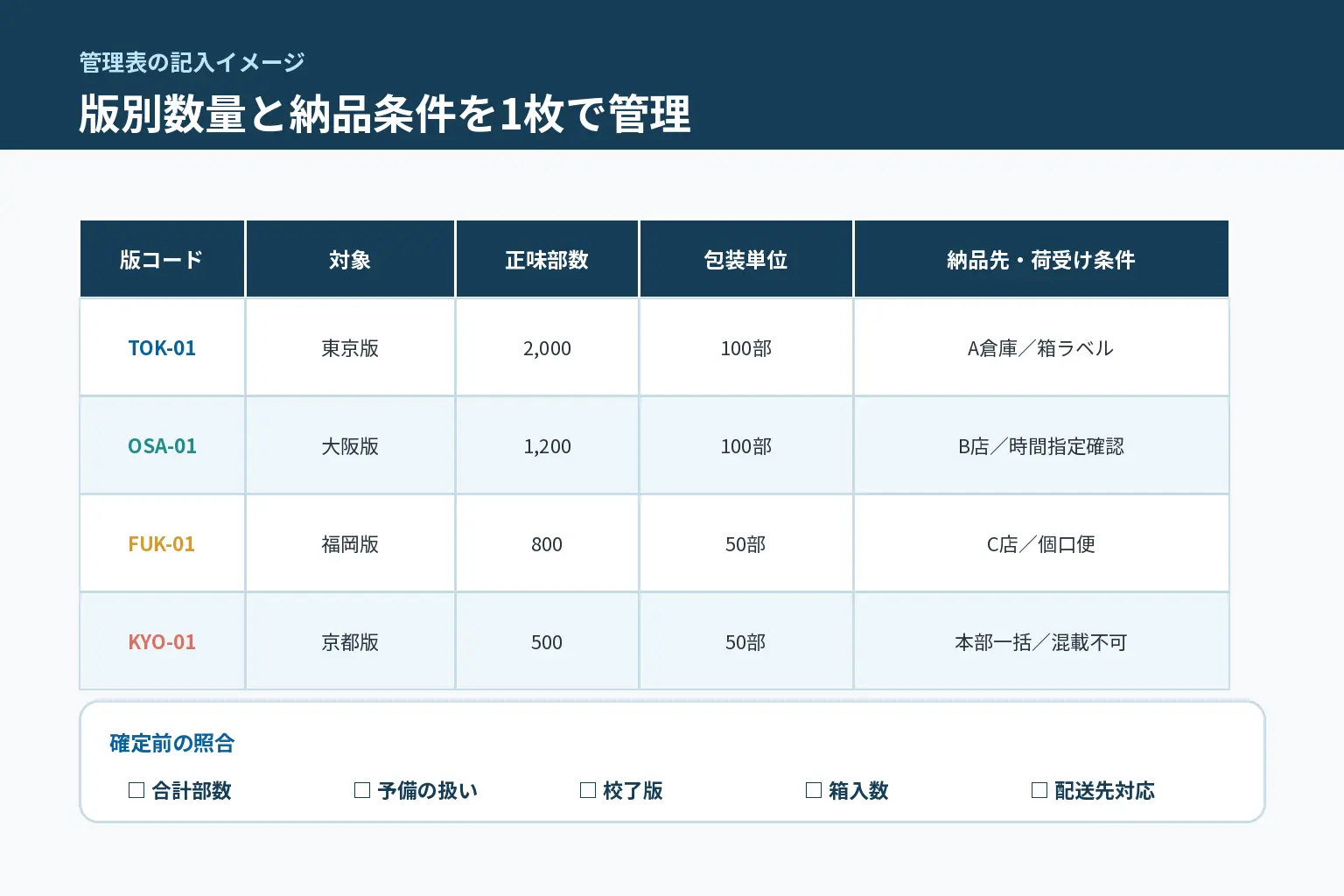The image size is (1344, 896).
Task: Click the TOK-01 version code
Action: 162,348
